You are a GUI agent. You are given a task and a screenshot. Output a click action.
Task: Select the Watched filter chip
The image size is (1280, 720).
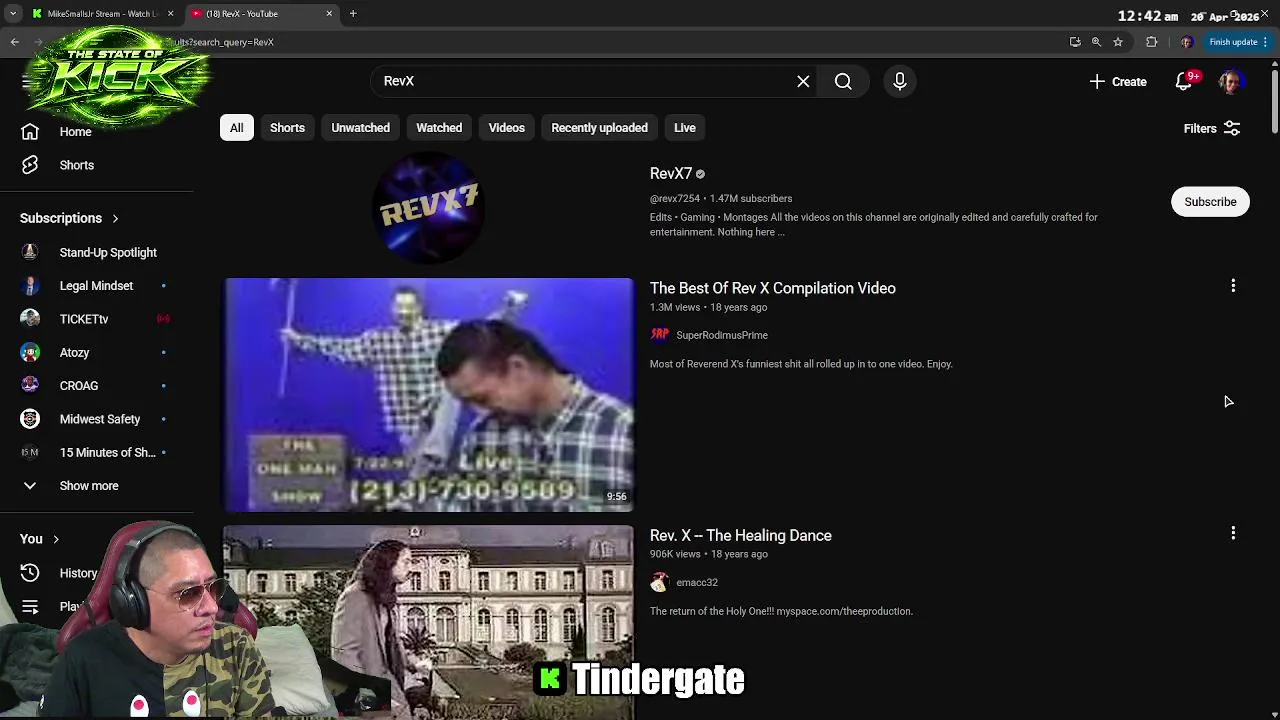coord(439,128)
